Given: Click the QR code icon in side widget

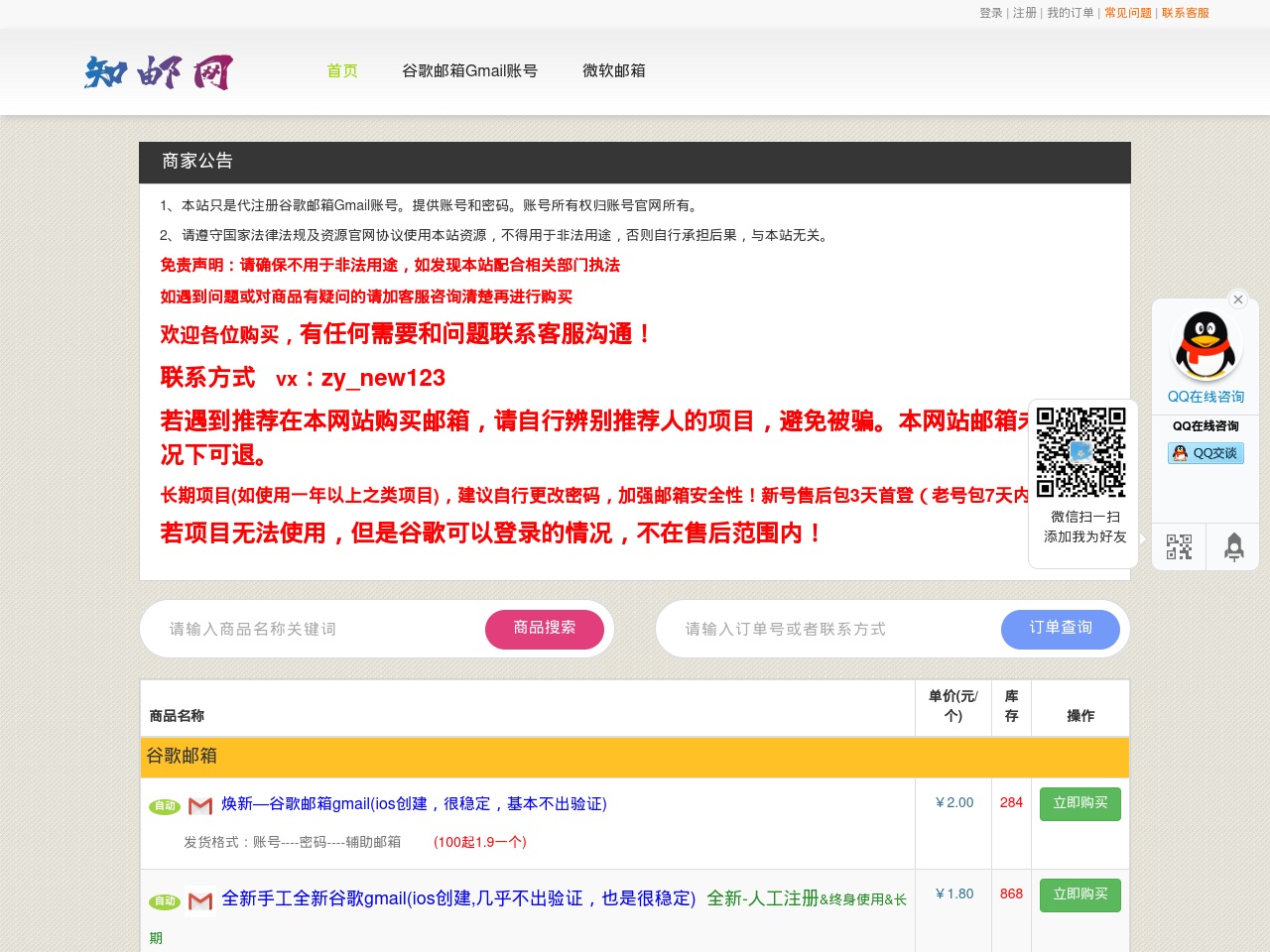Looking at the screenshot, I should click(x=1179, y=546).
